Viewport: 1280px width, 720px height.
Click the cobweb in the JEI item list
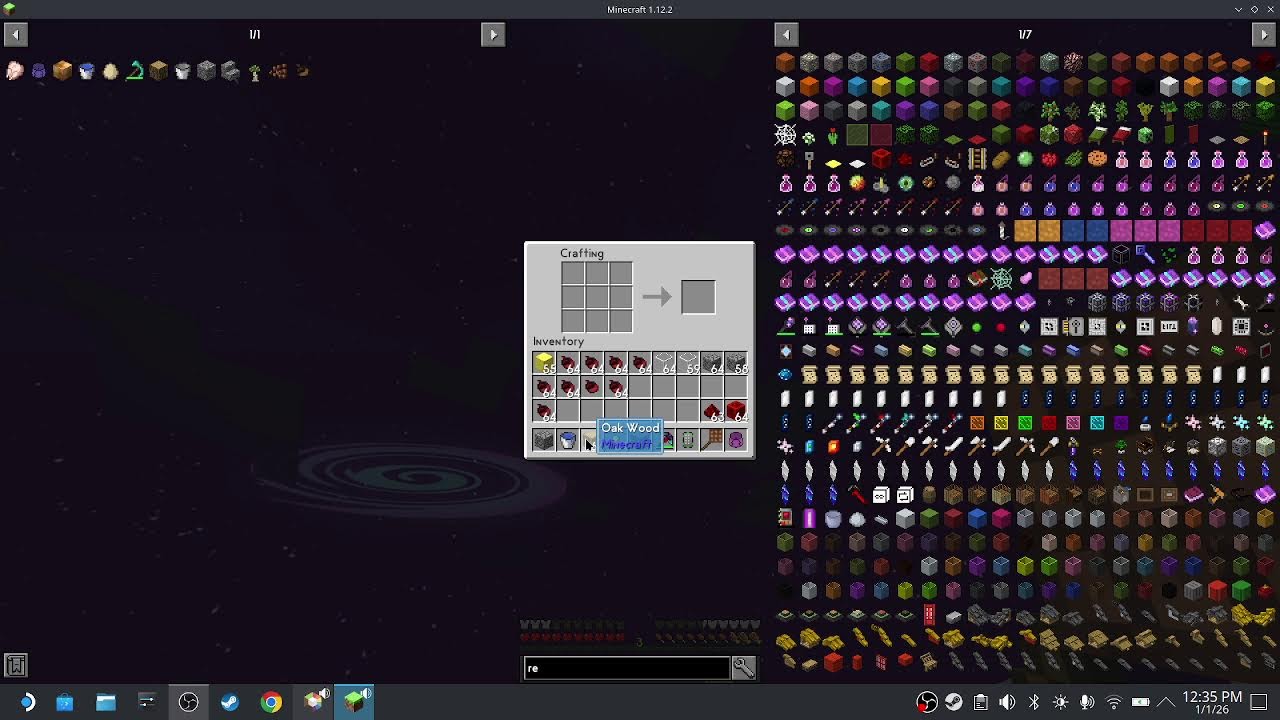(x=785, y=135)
